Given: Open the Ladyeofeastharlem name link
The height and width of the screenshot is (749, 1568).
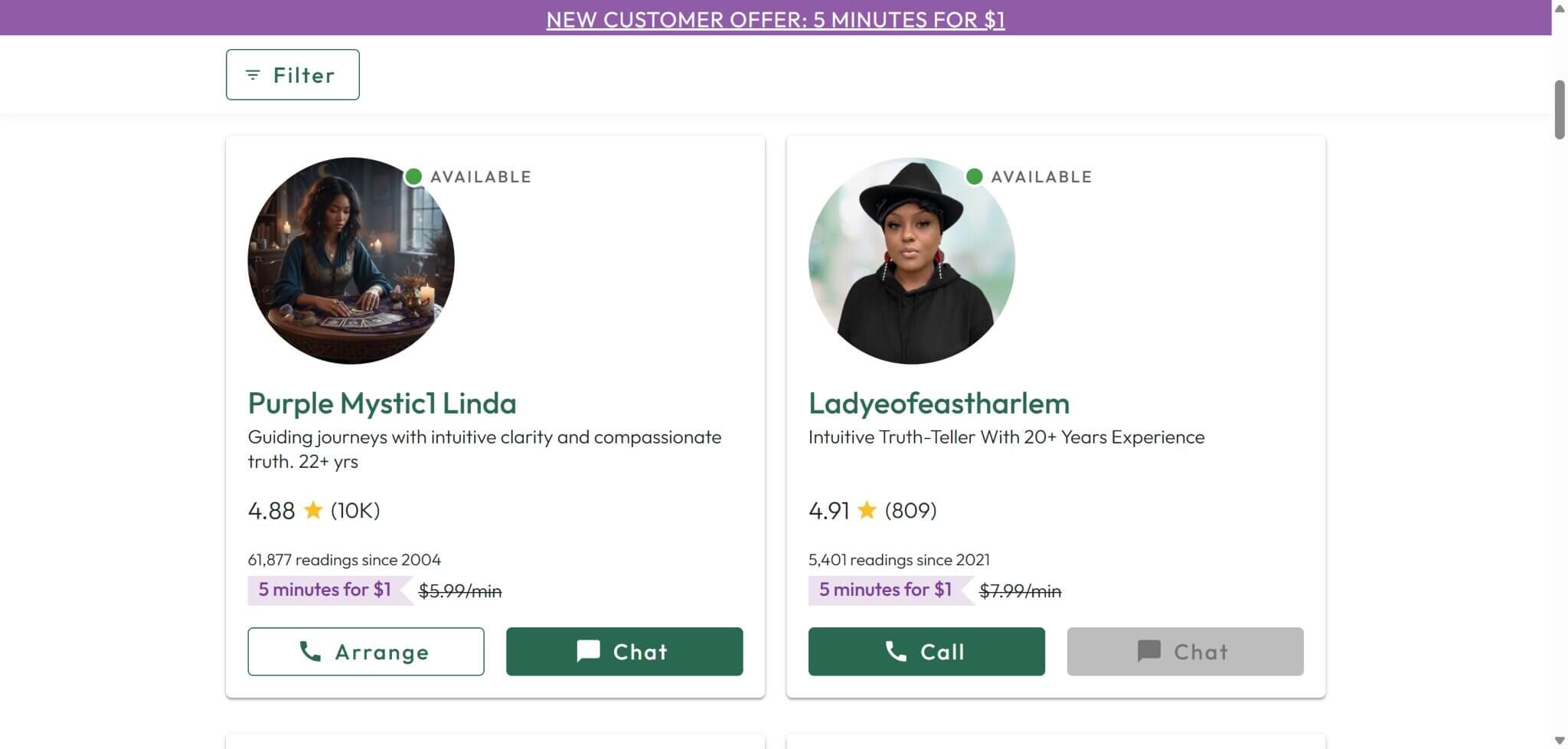Looking at the screenshot, I should pos(939,403).
